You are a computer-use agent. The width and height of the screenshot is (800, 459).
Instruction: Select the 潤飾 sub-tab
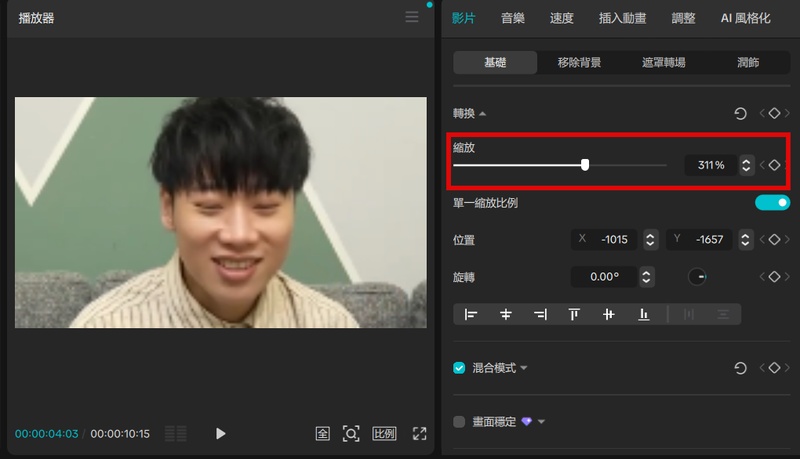tap(748, 62)
